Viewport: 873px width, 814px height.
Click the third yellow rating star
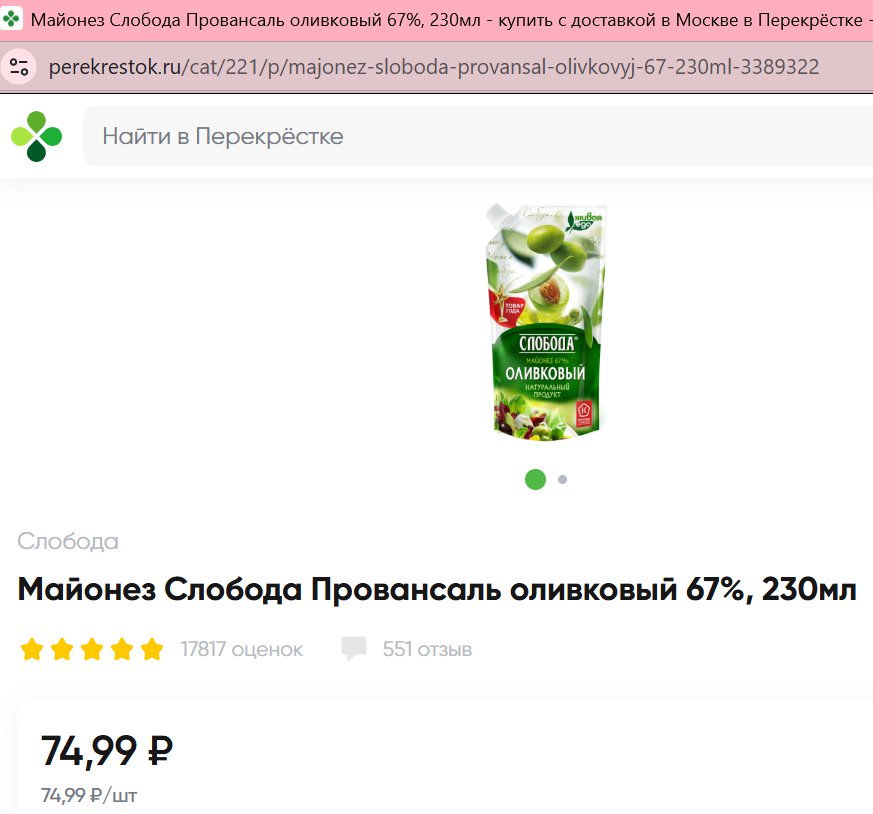[x=92, y=649]
